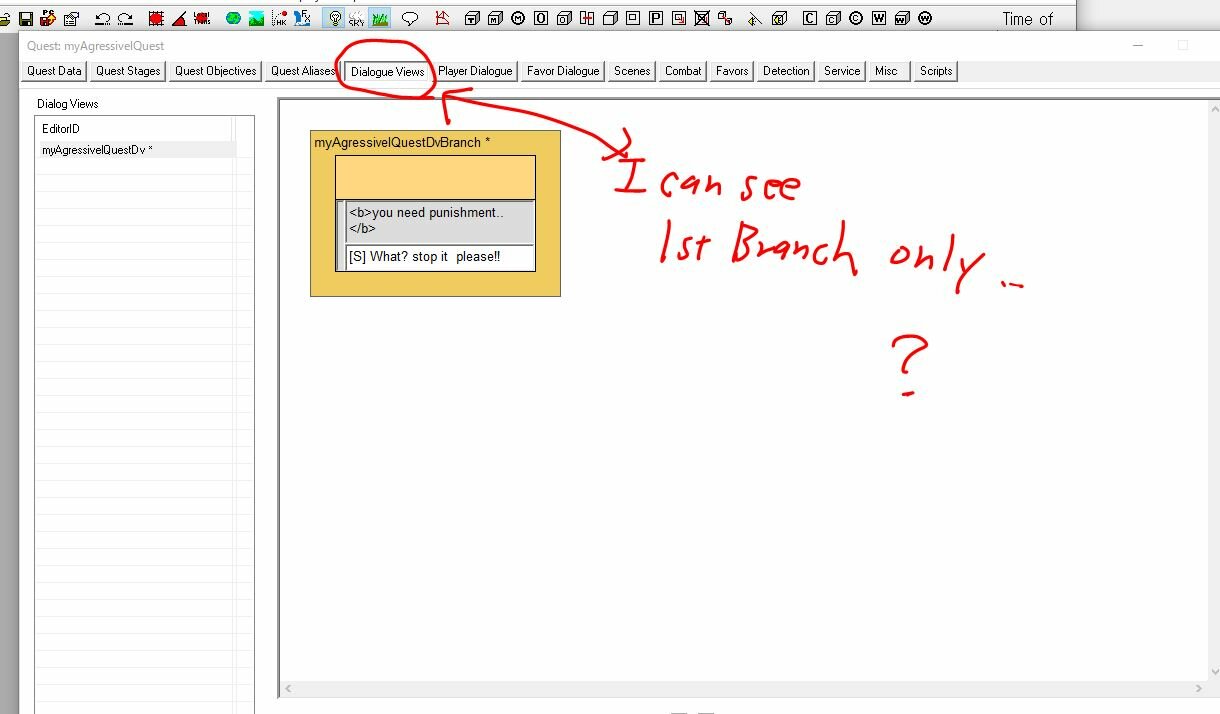Click the 3D box icon labeled o
Screen dimensions: 1220x714
(x=564, y=19)
